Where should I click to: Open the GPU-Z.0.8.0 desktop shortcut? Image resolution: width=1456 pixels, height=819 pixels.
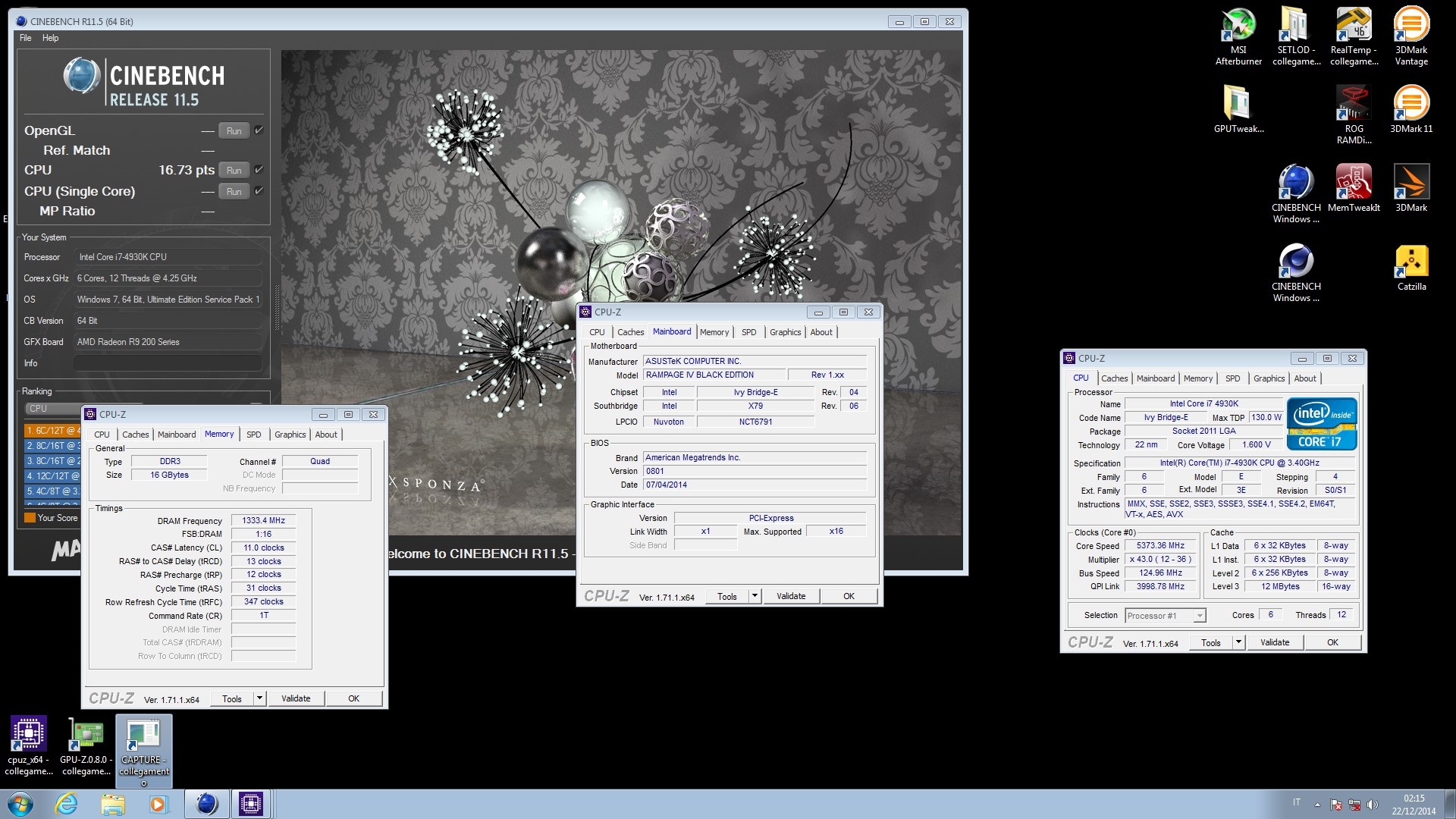[86, 746]
